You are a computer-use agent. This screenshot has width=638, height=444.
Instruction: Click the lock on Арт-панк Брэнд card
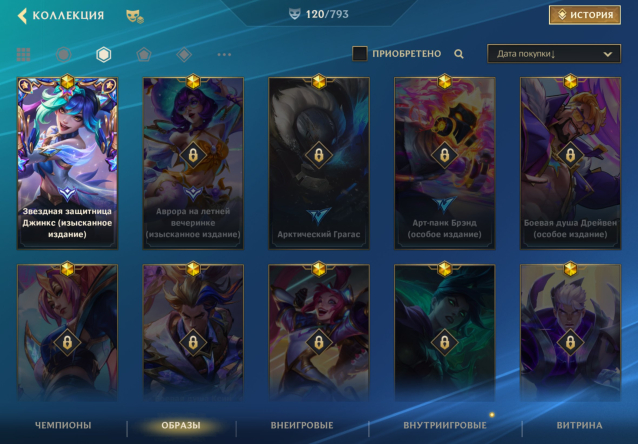(444, 155)
